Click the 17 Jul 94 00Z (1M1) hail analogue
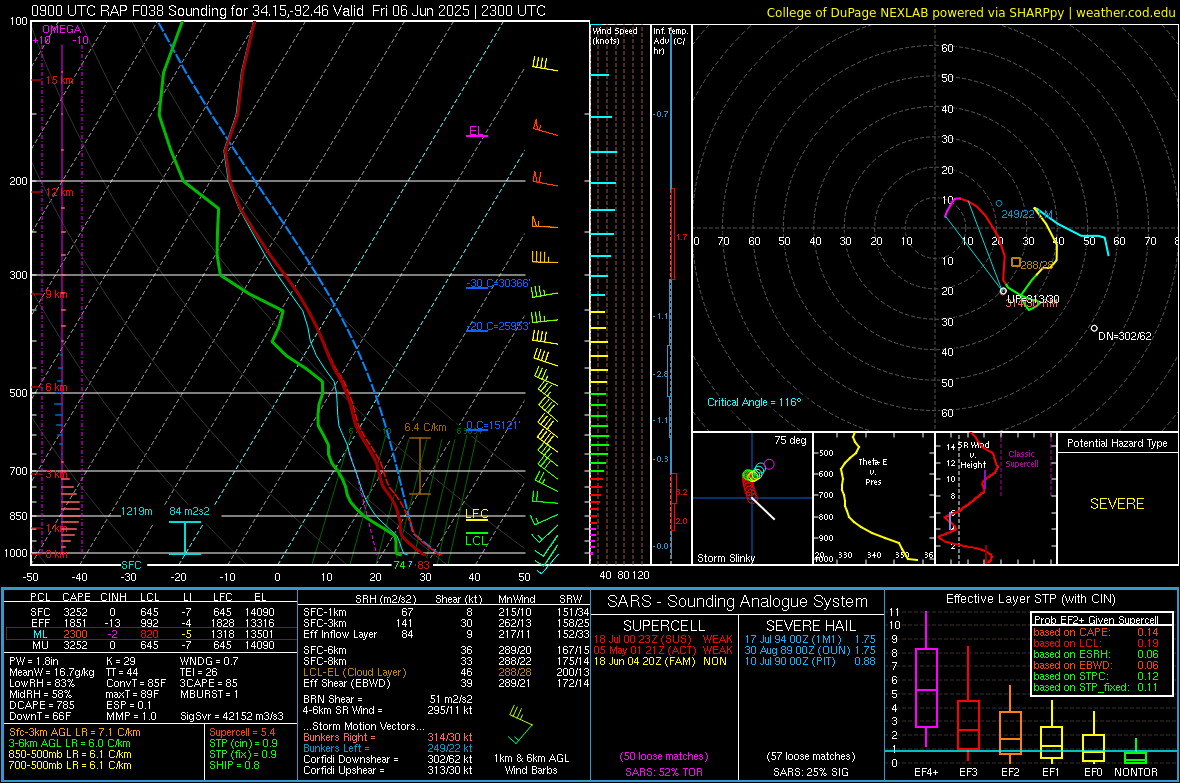The image size is (1180, 783). pyautogui.click(x=793, y=639)
